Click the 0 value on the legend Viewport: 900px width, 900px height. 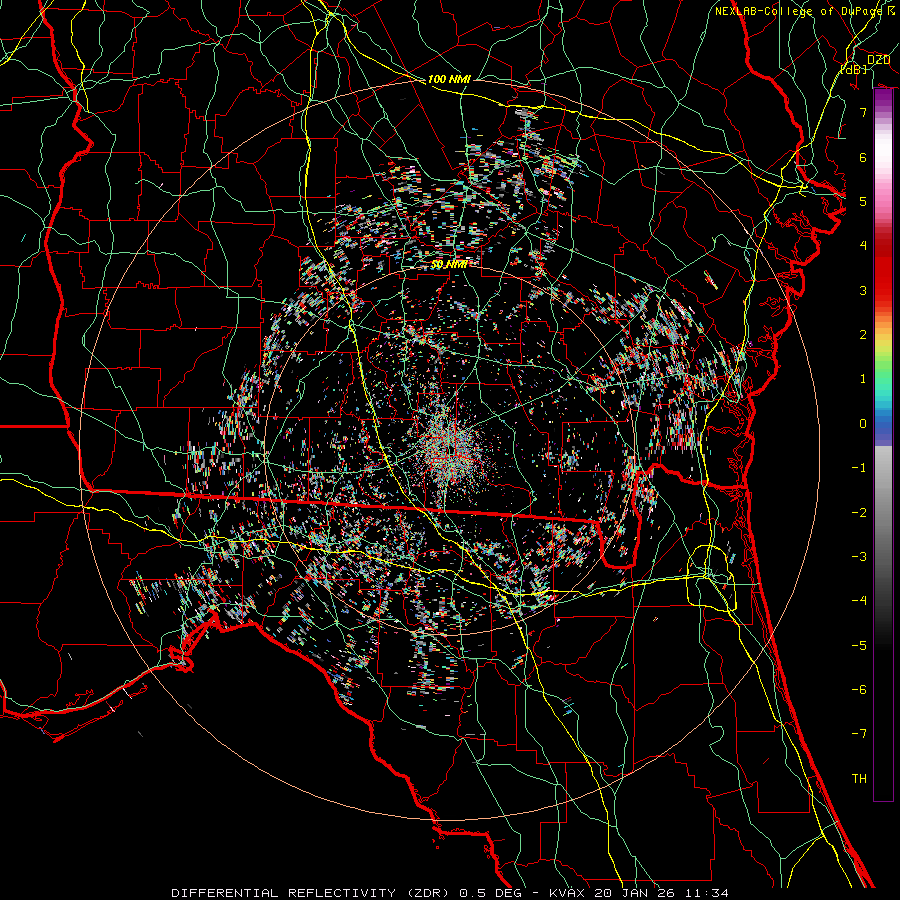pos(863,424)
